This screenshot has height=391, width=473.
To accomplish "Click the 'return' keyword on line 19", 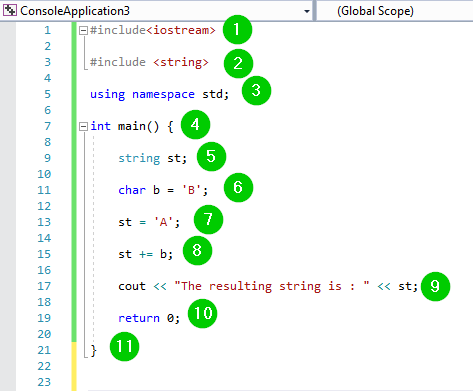I will tap(139, 318).
